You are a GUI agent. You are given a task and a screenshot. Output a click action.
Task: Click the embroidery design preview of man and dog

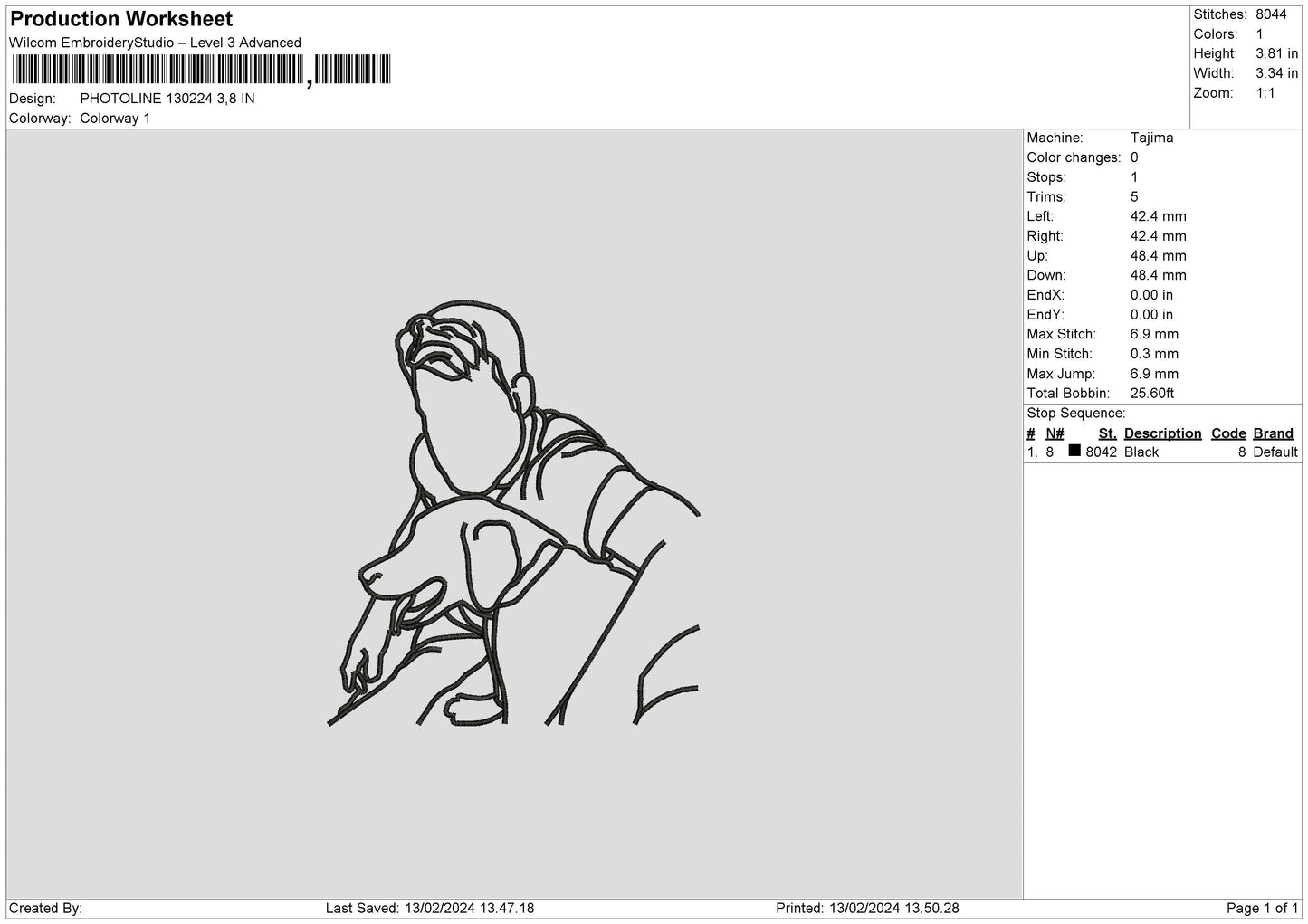513,514
